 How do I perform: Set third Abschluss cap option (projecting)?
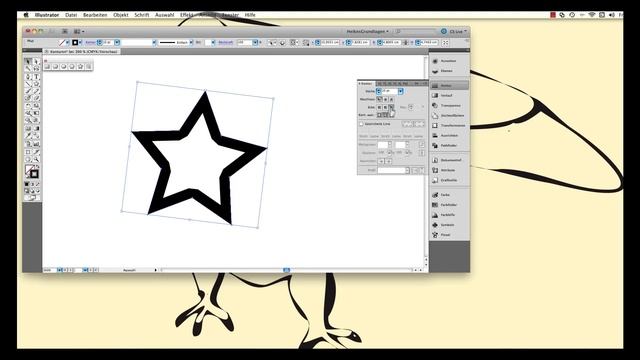tap(391, 99)
